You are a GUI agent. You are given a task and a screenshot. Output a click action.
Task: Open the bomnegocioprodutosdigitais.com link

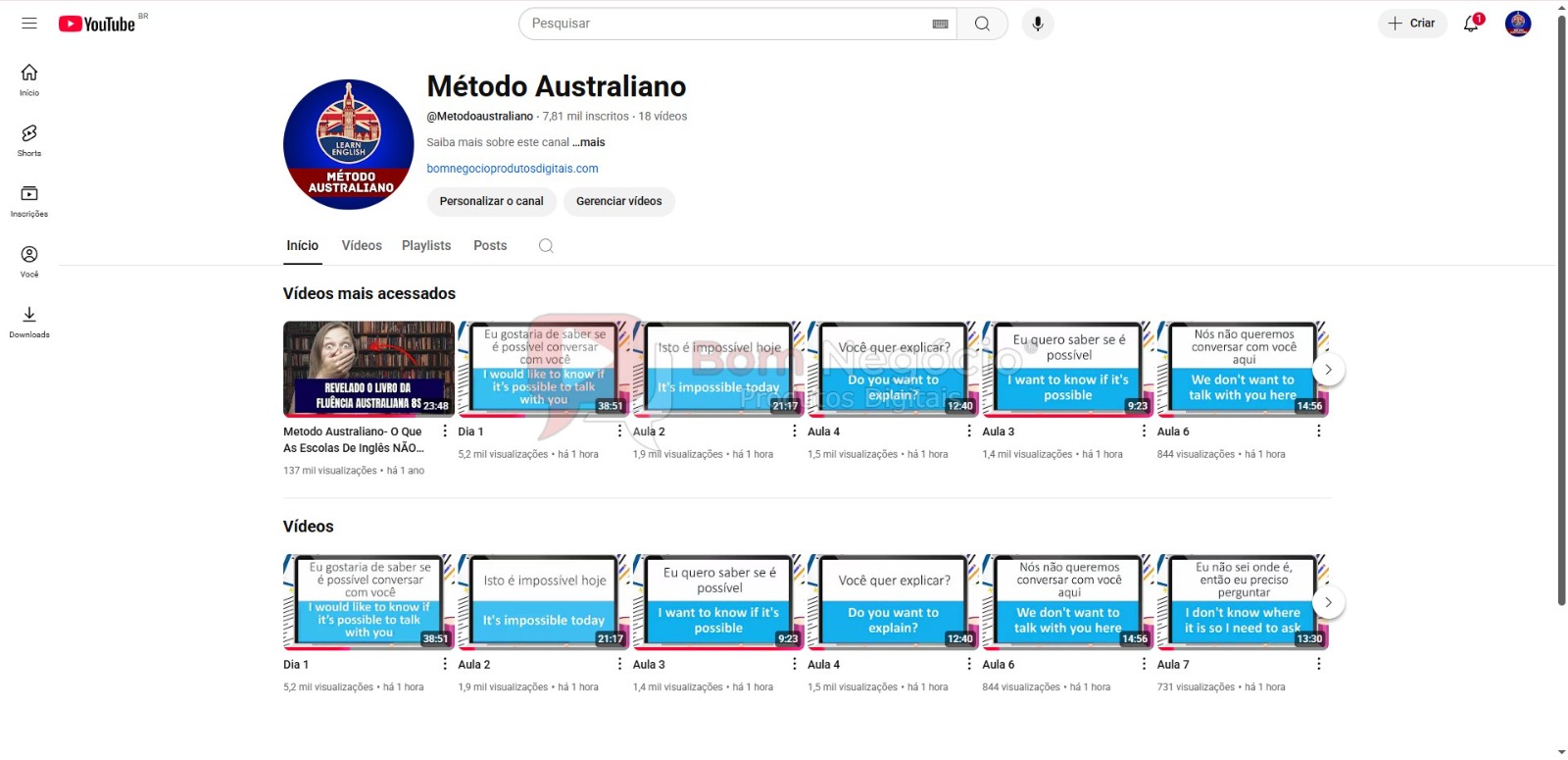click(513, 169)
